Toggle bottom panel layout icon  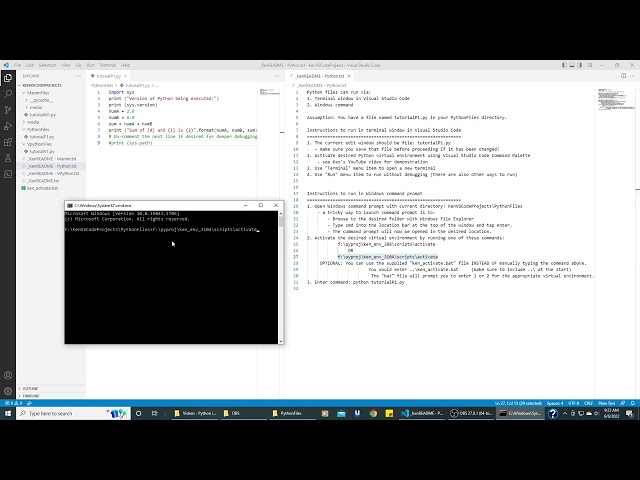click(x=572, y=65)
